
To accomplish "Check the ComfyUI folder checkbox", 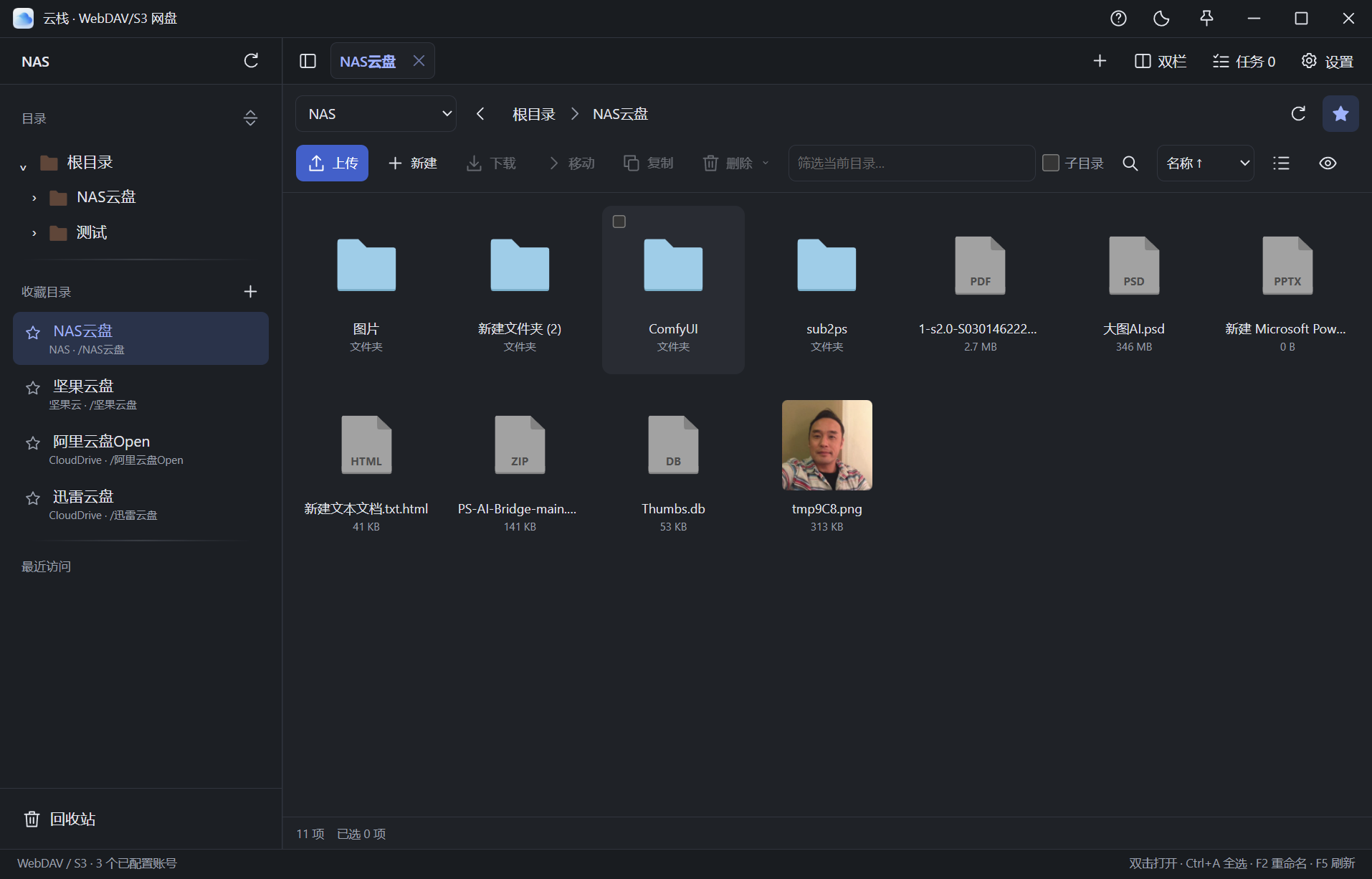I will pyautogui.click(x=619, y=222).
